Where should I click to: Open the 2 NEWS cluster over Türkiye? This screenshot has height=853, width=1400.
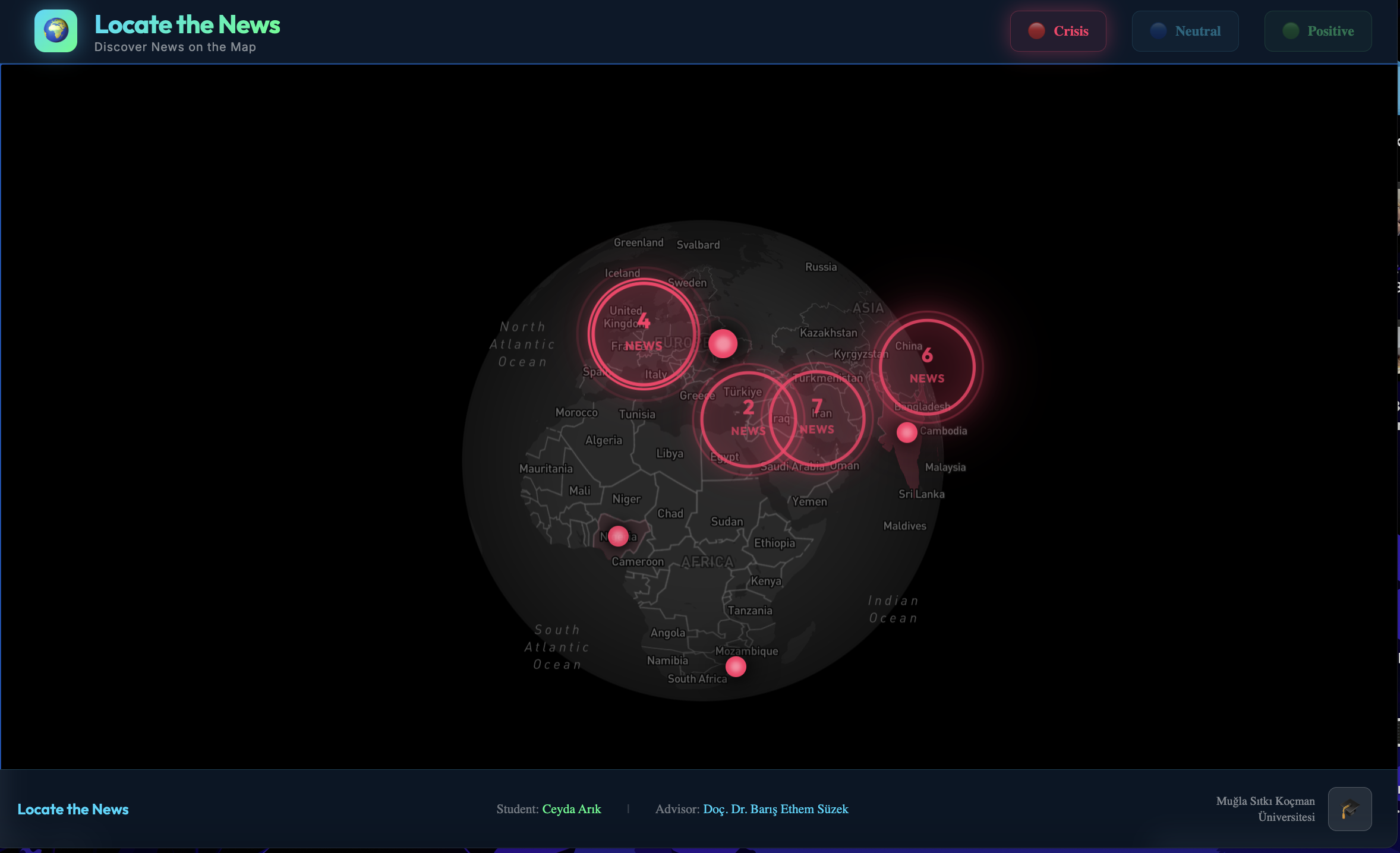pos(748,419)
